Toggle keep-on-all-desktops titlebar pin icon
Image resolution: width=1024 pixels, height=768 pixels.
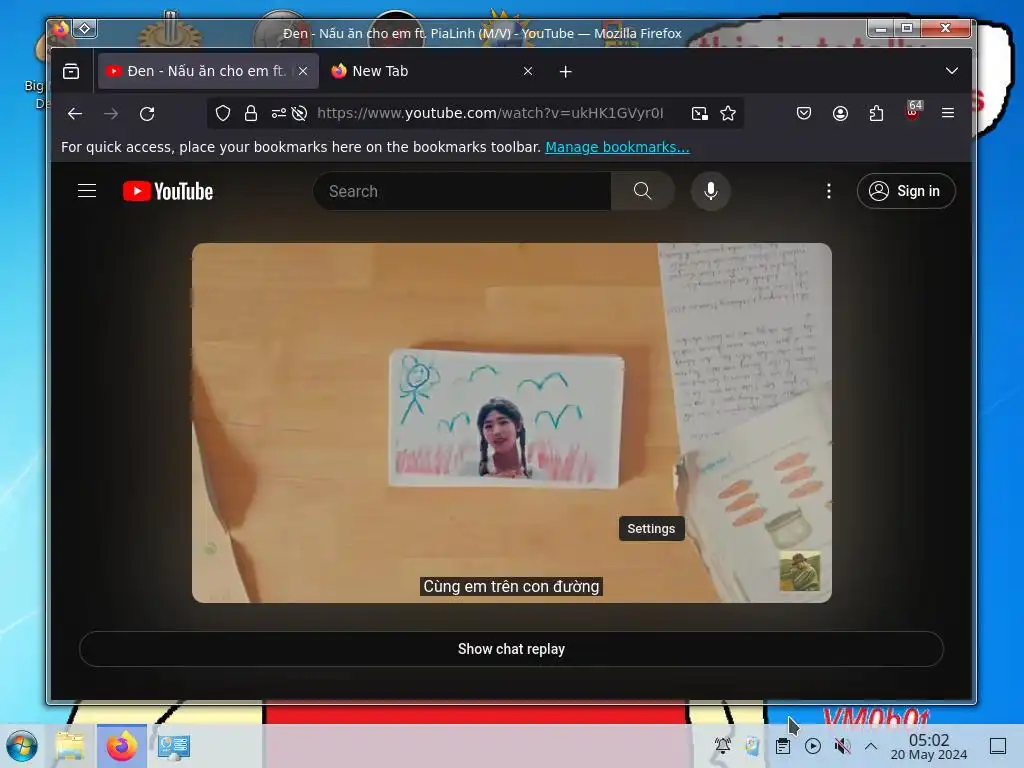85,29
